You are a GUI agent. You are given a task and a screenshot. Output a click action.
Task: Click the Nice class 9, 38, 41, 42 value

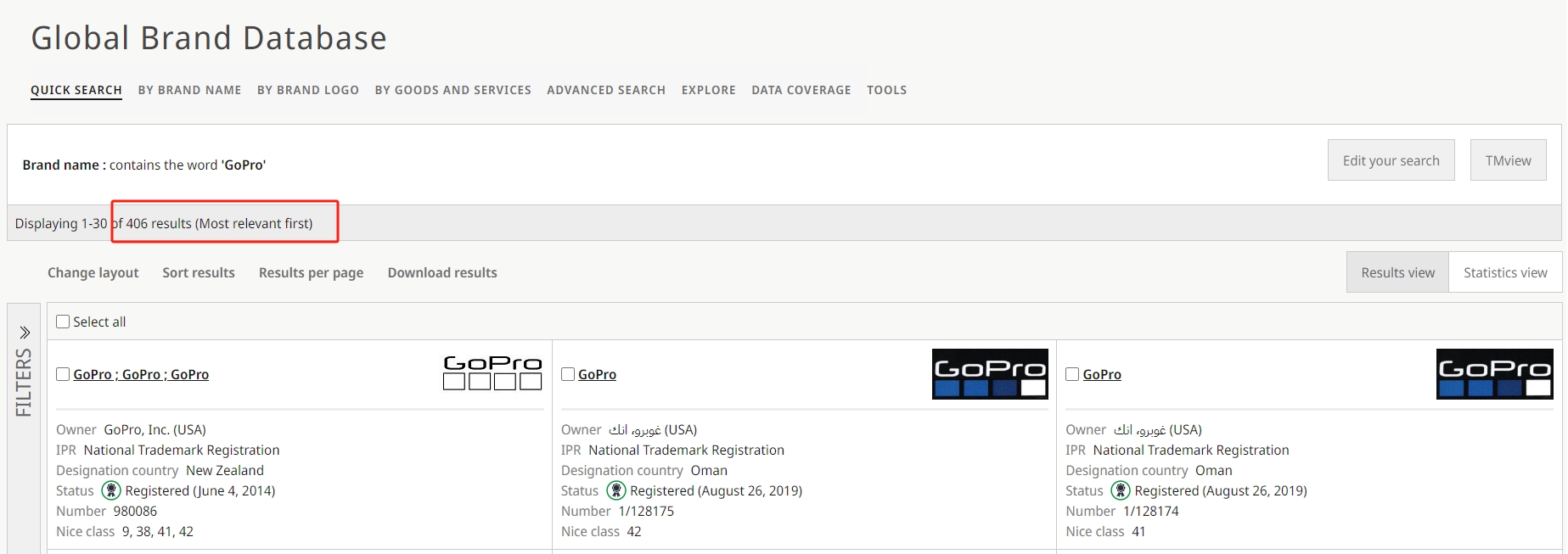(158, 531)
